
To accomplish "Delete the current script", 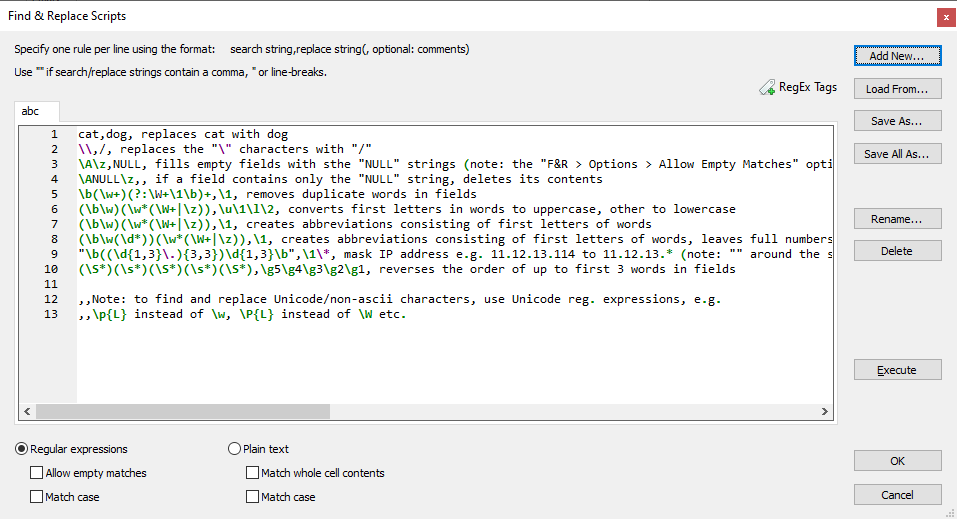I will tap(897, 251).
